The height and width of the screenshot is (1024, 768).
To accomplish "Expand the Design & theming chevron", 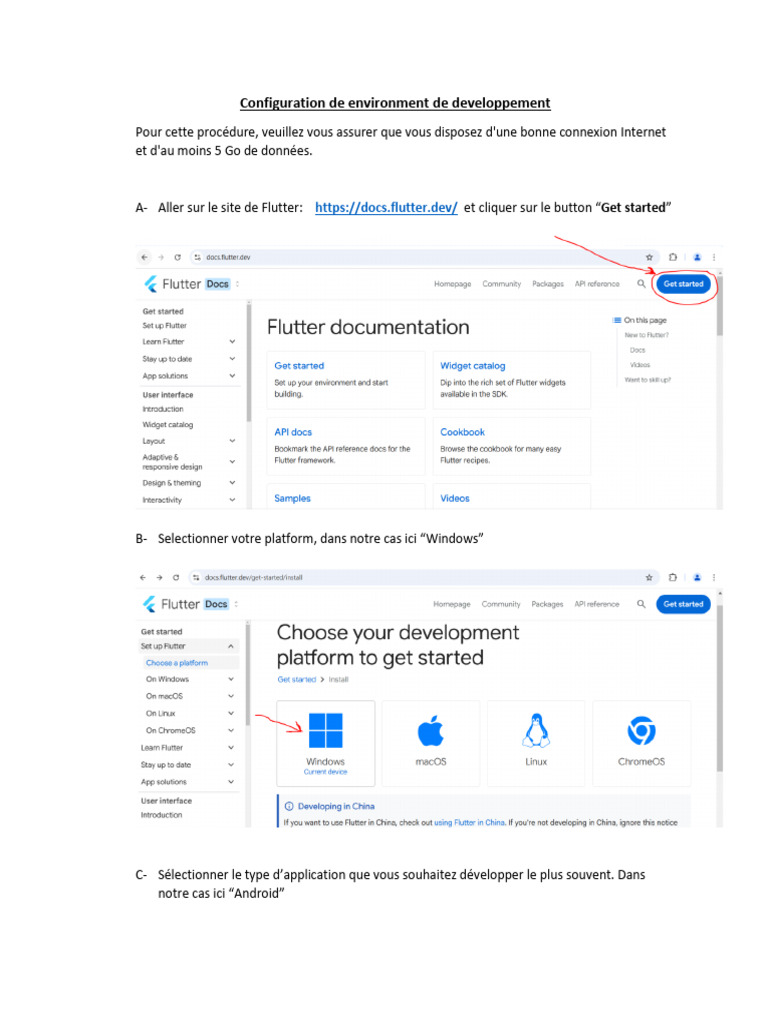I will (232, 483).
